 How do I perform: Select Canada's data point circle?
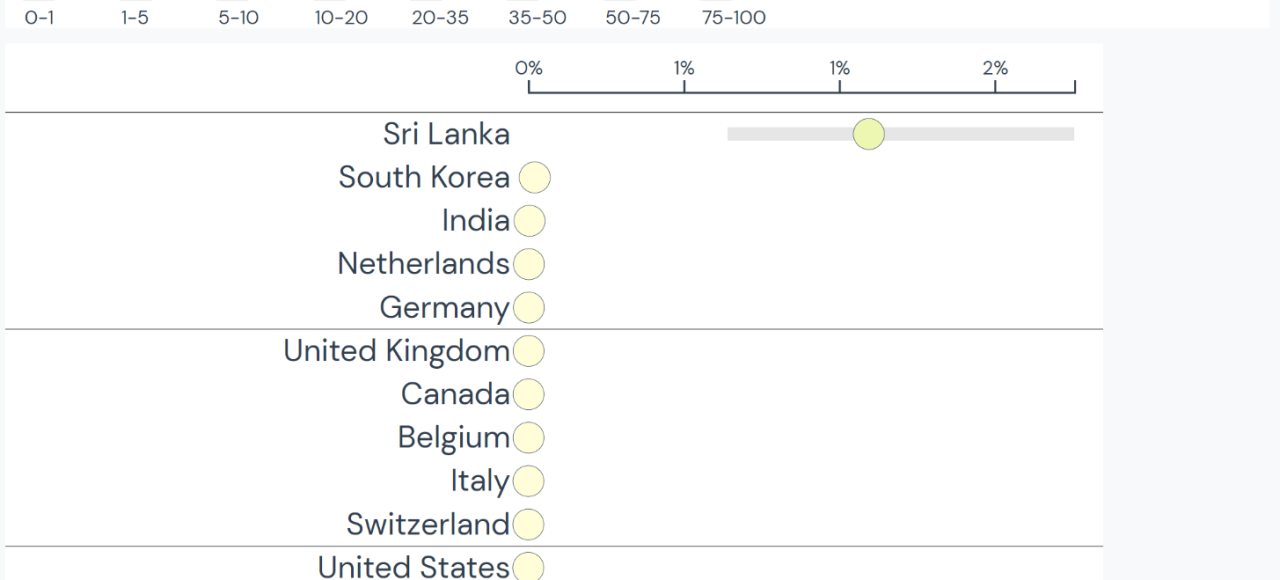coord(529,395)
